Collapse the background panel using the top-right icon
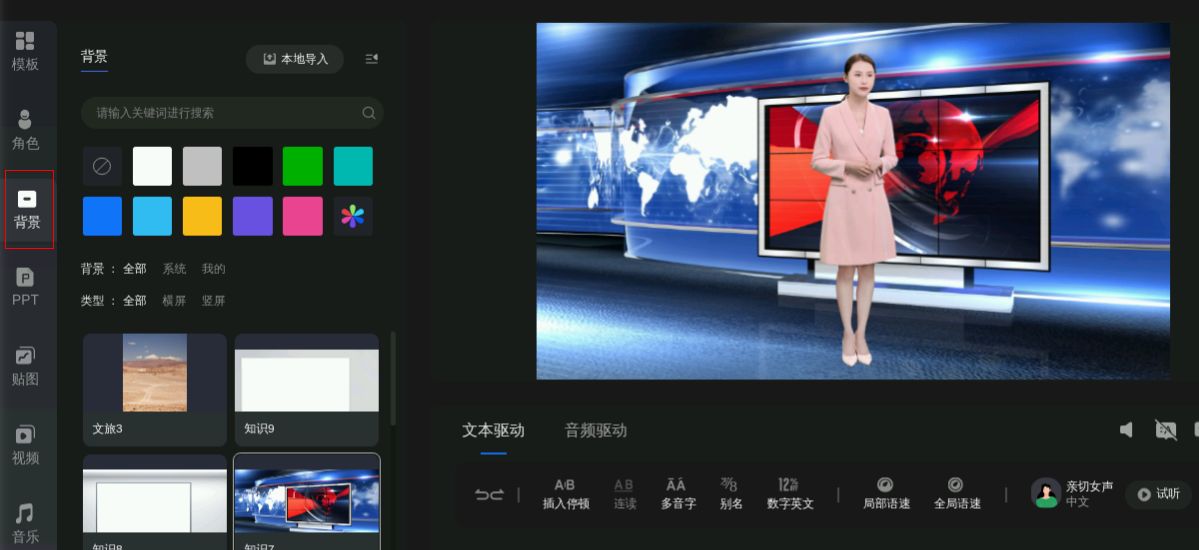The height and width of the screenshot is (550, 1199). (372, 59)
